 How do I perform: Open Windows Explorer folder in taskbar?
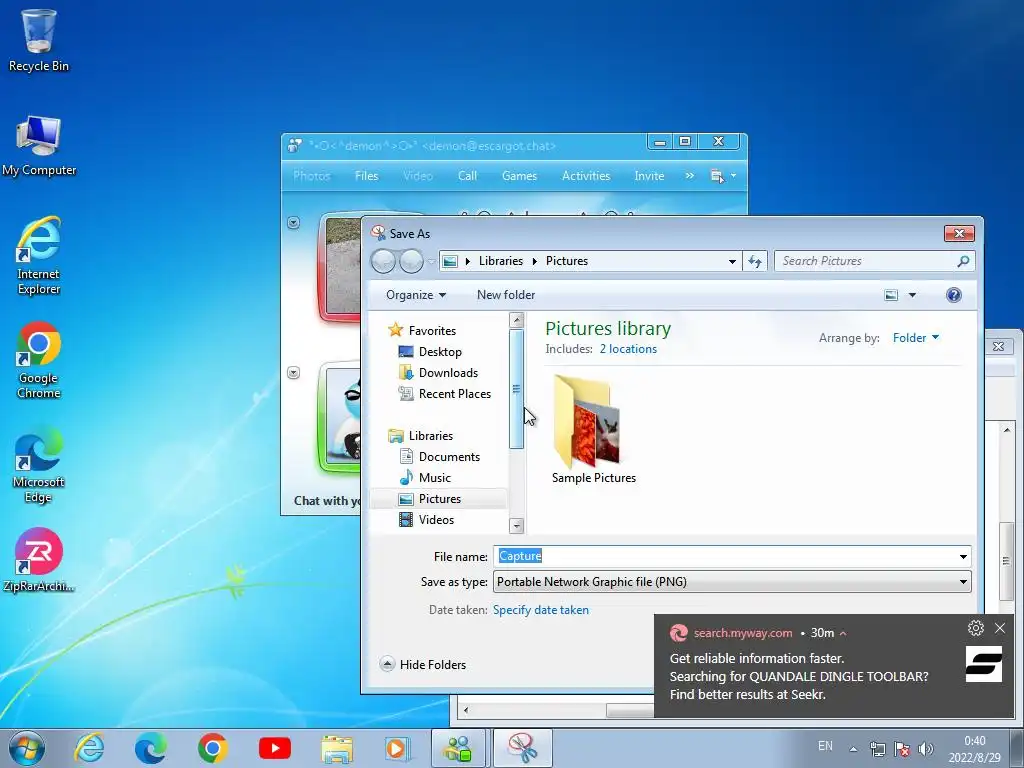(337, 748)
